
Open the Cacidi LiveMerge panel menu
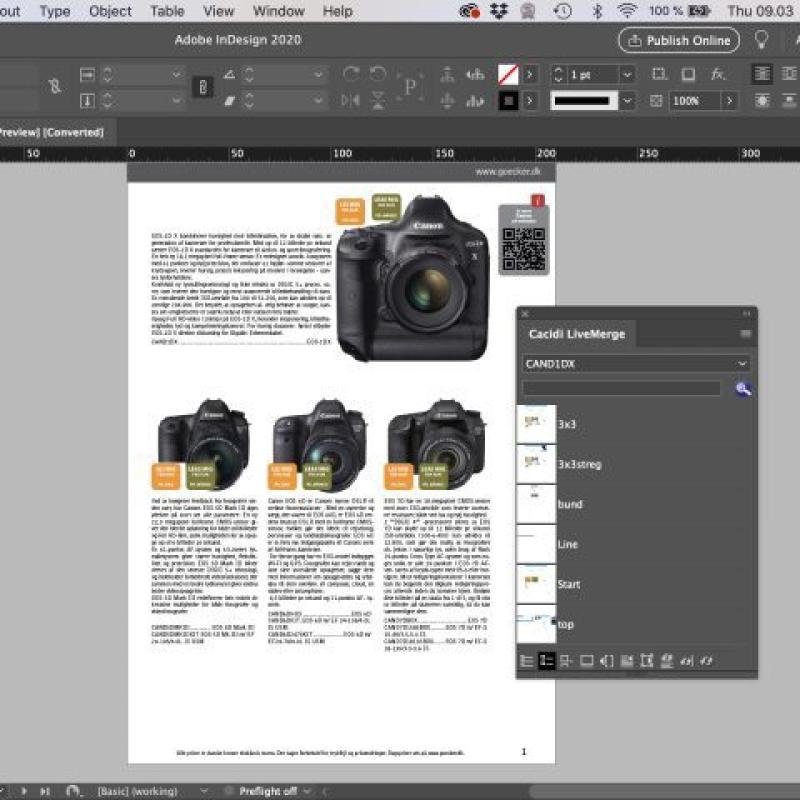tap(745, 334)
